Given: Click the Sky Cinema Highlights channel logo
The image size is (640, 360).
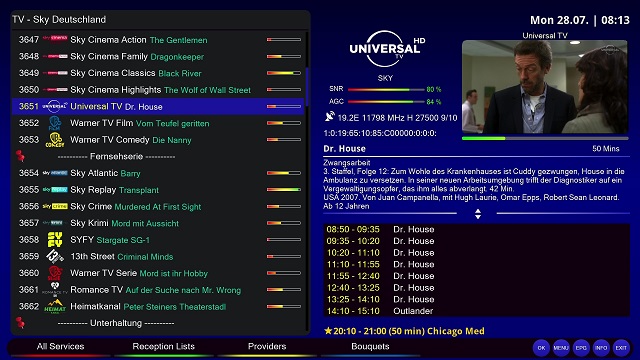Looking at the screenshot, I should coord(55,90).
